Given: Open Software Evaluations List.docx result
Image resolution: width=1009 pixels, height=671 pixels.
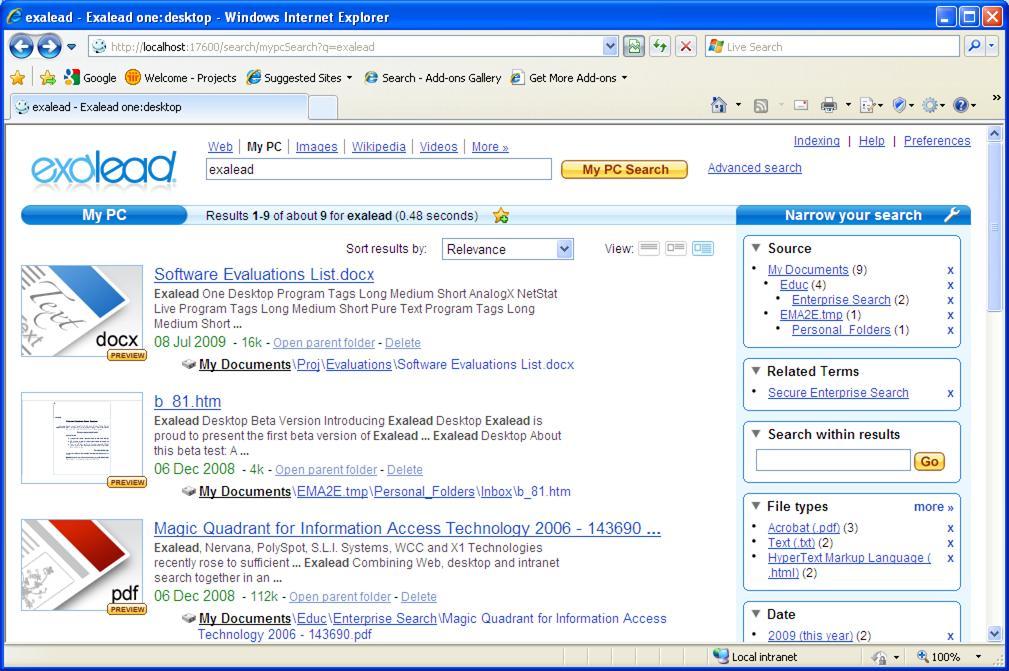Looking at the screenshot, I should [263, 274].
